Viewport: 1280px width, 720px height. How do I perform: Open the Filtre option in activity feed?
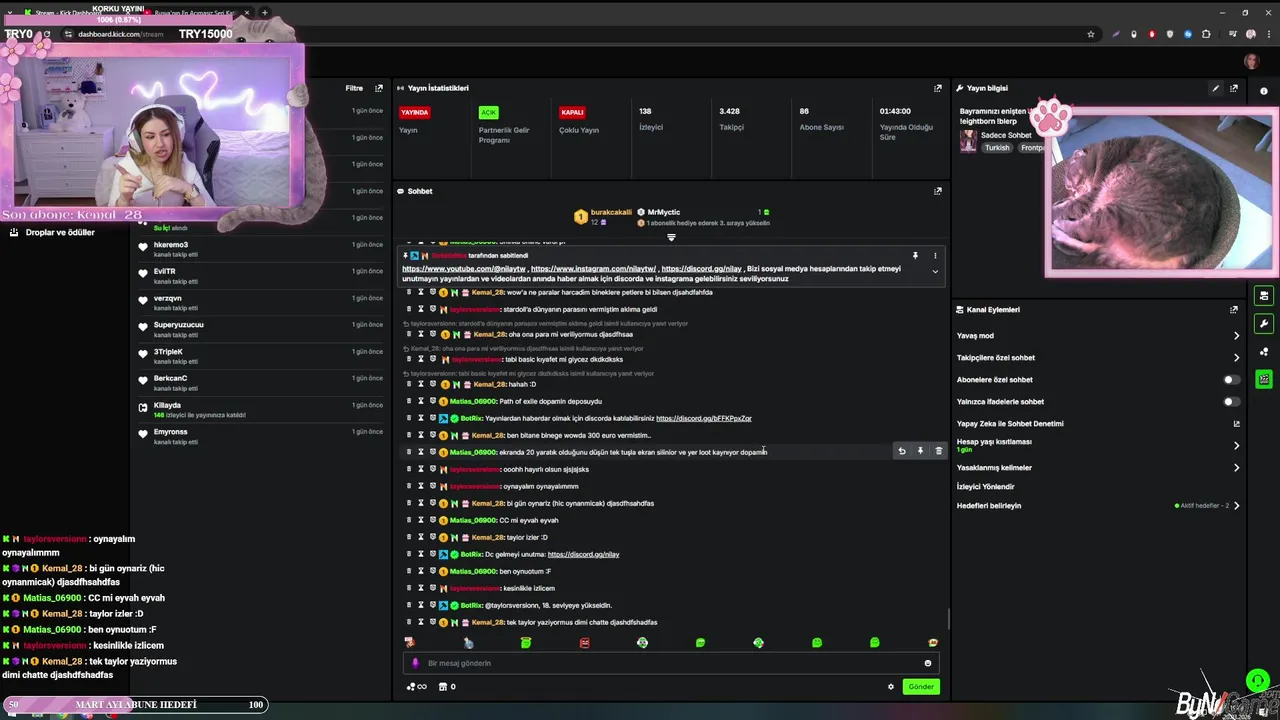[x=354, y=88]
